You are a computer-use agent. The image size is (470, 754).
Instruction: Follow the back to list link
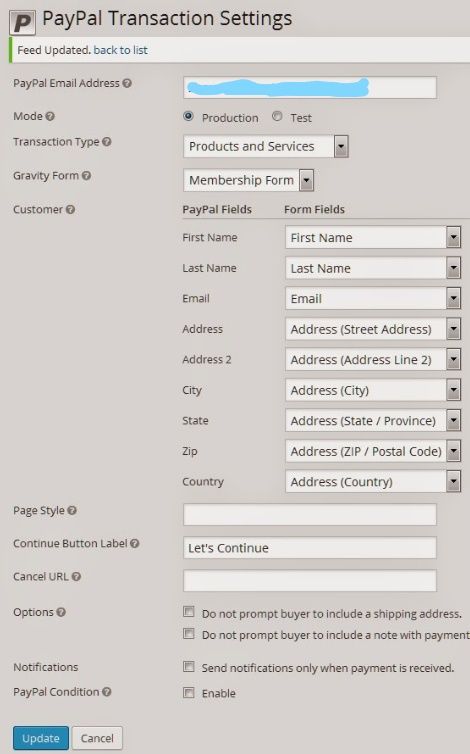point(120,50)
